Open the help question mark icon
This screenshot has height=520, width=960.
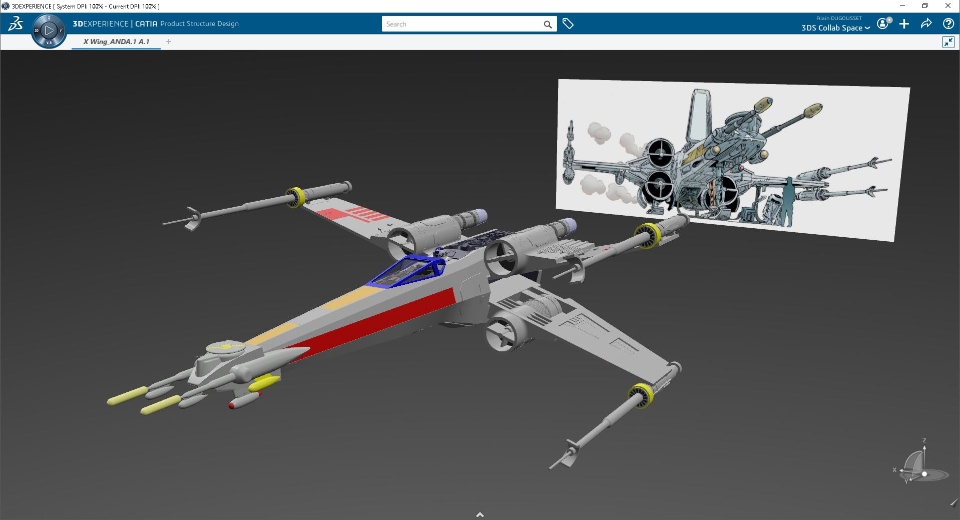(948, 23)
